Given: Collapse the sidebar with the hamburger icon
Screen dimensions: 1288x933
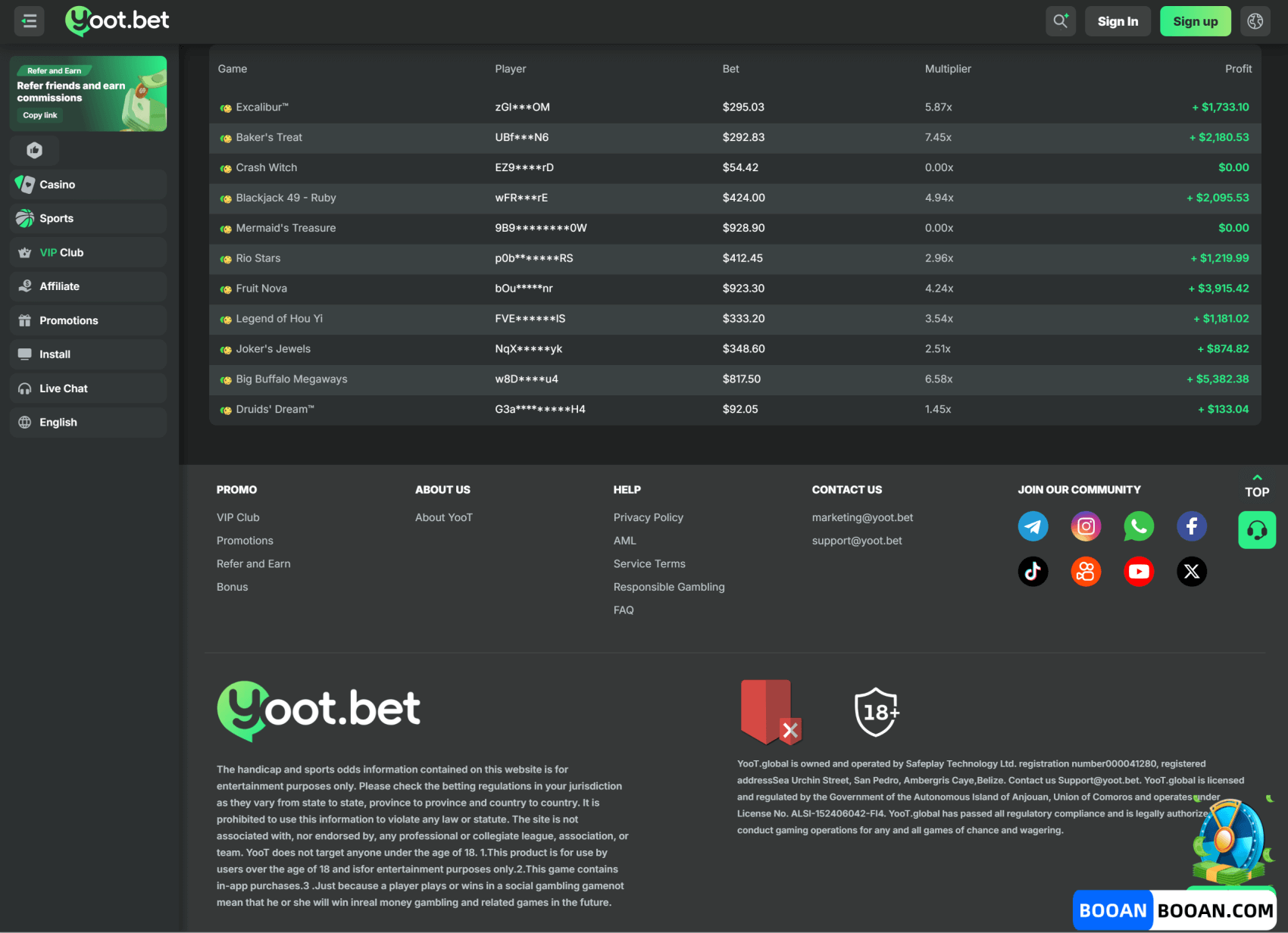Looking at the screenshot, I should [x=30, y=21].
